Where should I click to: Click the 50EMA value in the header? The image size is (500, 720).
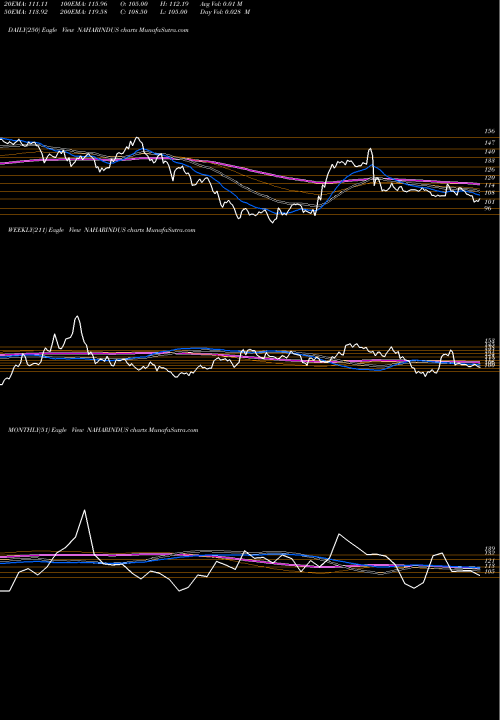(25, 12)
